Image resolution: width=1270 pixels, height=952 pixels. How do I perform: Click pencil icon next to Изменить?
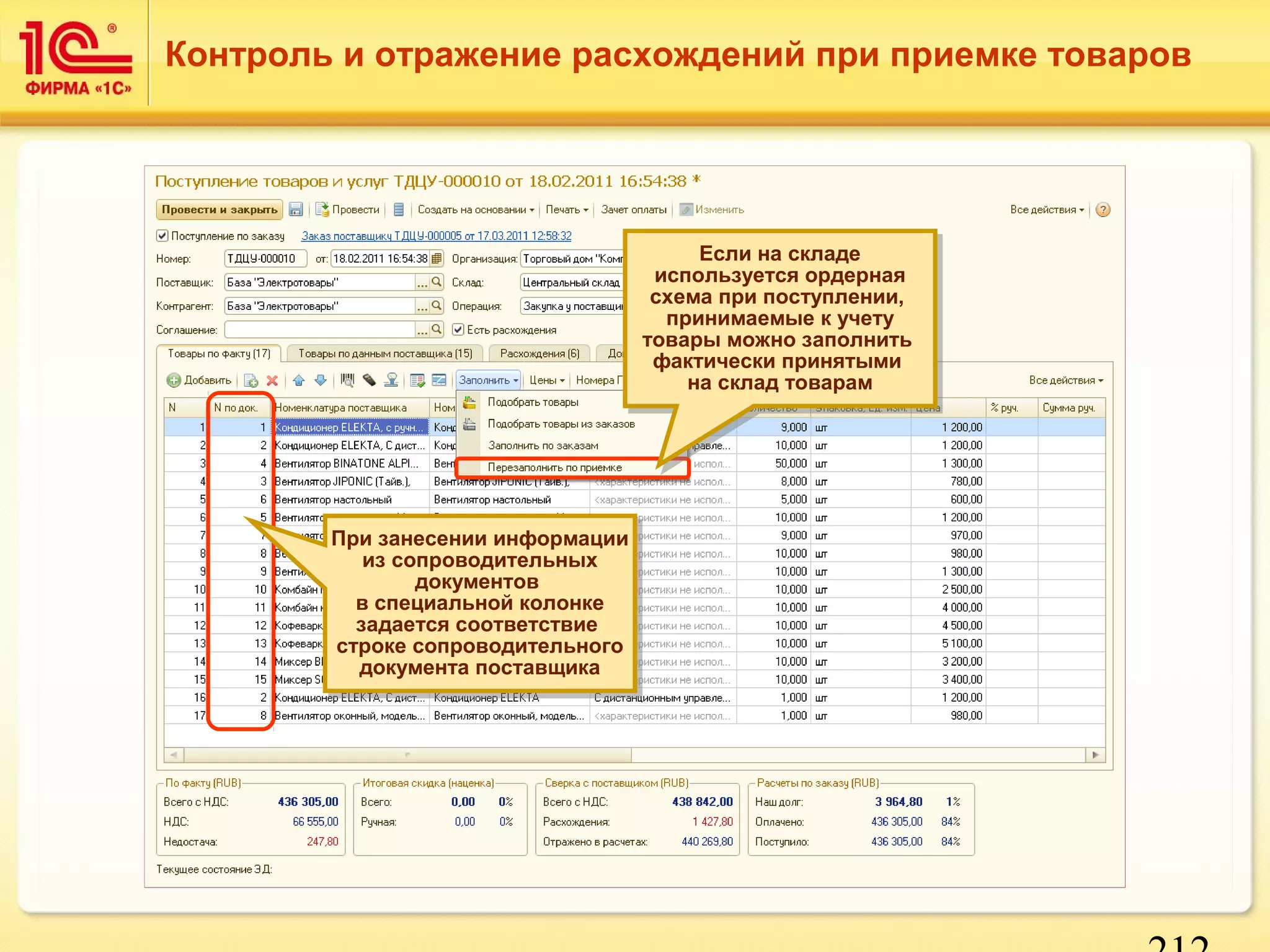(686, 209)
